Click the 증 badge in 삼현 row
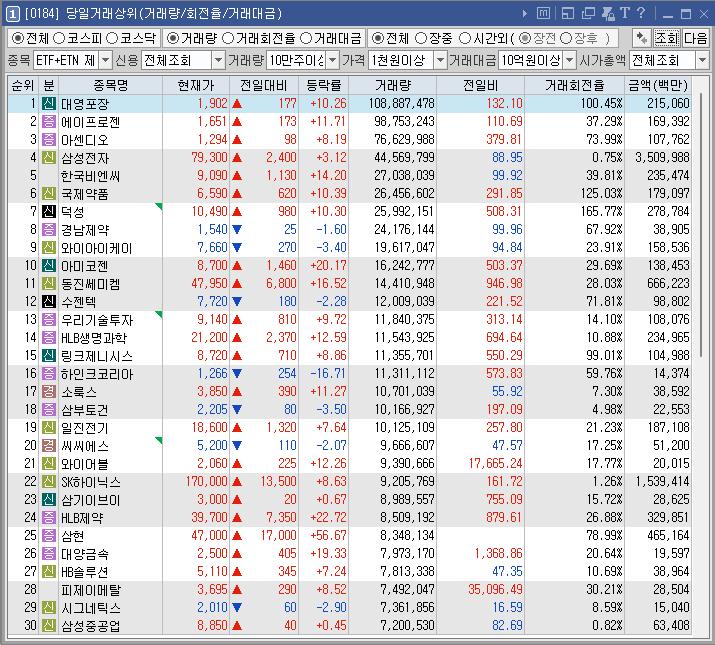715x645 pixels. click(49, 535)
